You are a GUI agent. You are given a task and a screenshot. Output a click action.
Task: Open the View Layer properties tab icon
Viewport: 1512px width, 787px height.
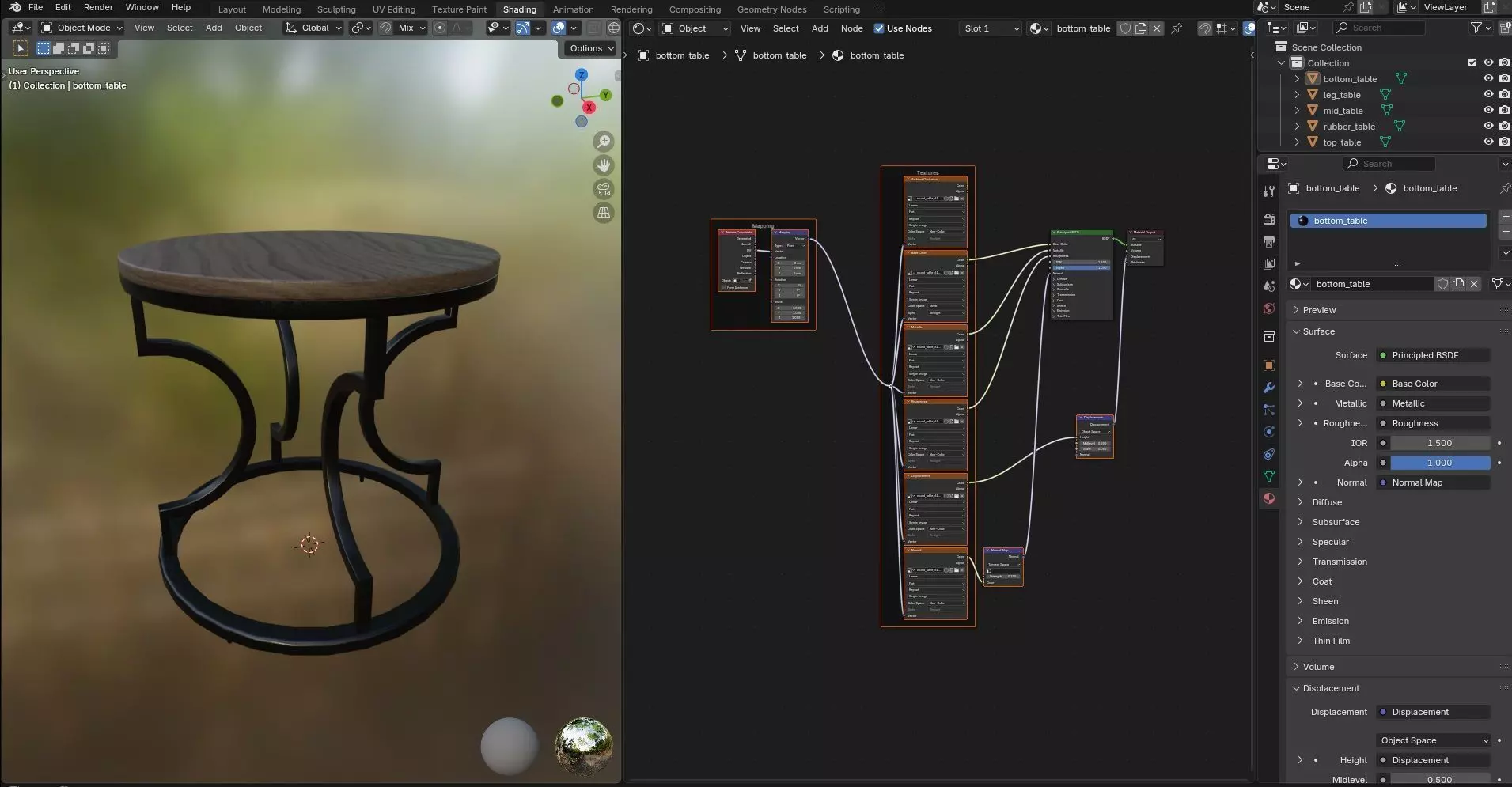[x=1269, y=263]
